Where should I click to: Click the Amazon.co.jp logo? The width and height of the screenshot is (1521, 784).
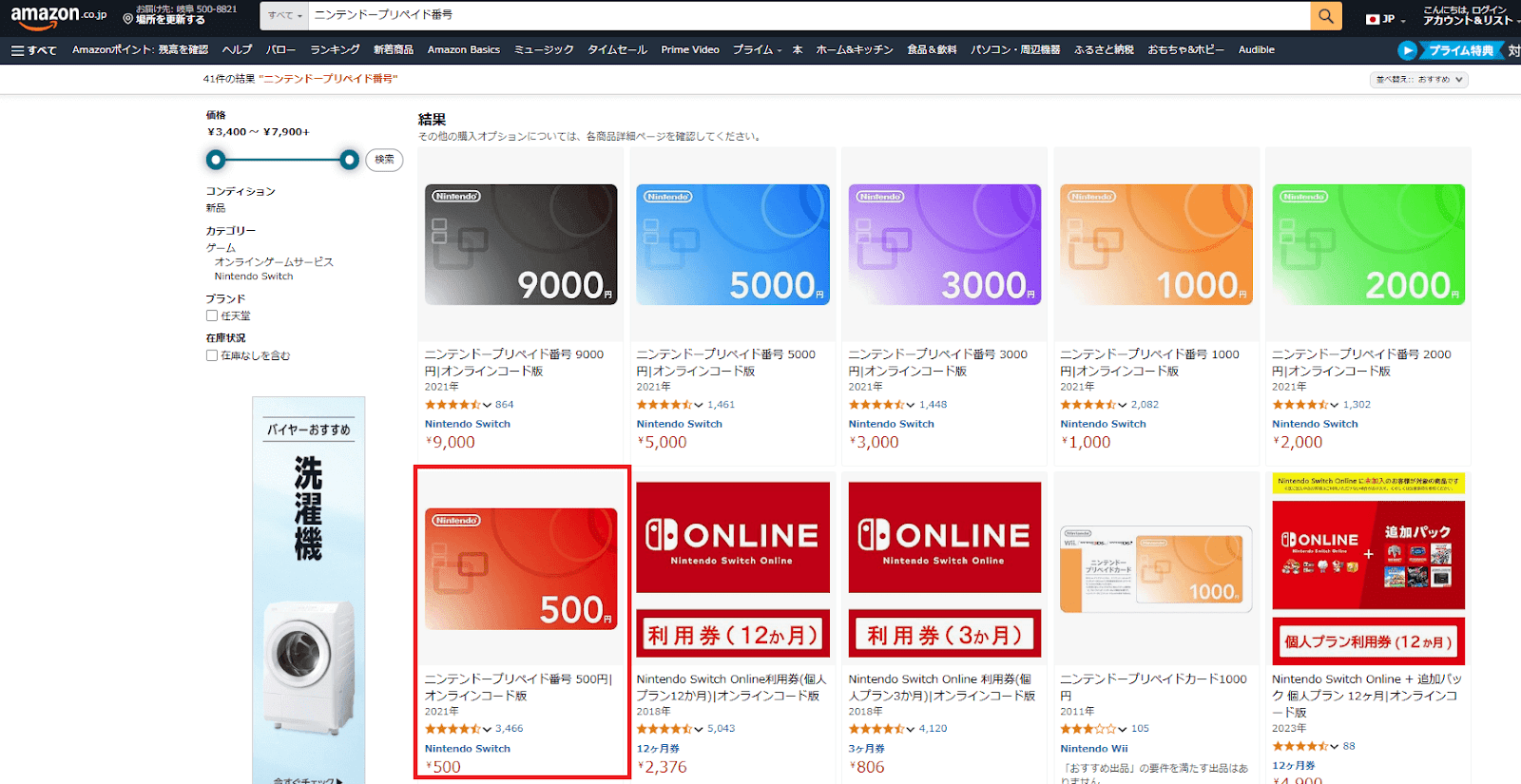(x=59, y=16)
